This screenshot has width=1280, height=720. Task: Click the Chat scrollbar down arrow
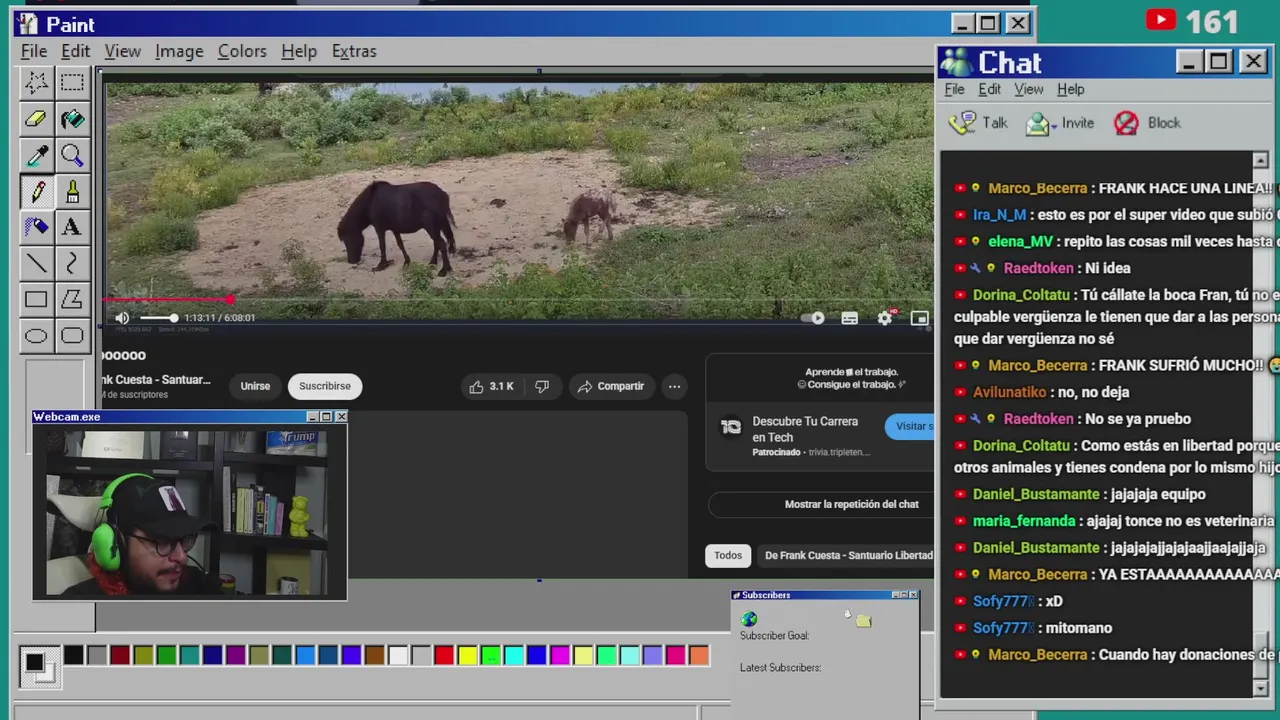(x=1260, y=688)
